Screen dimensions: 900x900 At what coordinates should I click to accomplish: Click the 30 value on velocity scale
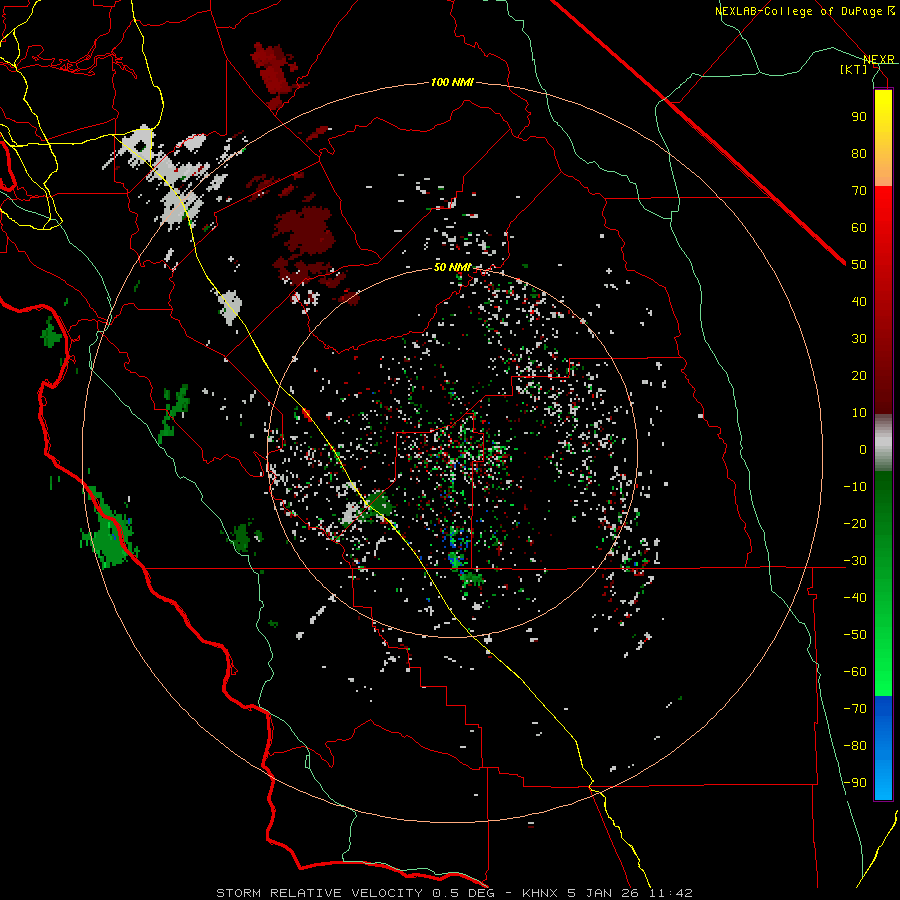(859, 339)
